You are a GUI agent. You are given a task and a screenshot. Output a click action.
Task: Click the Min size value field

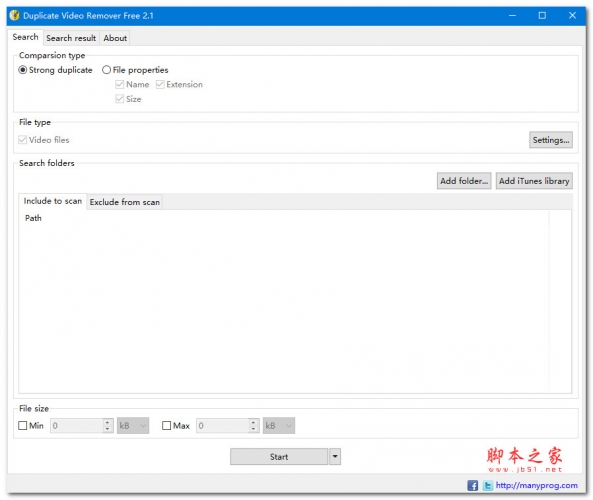pyautogui.click(x=77, y=425)
